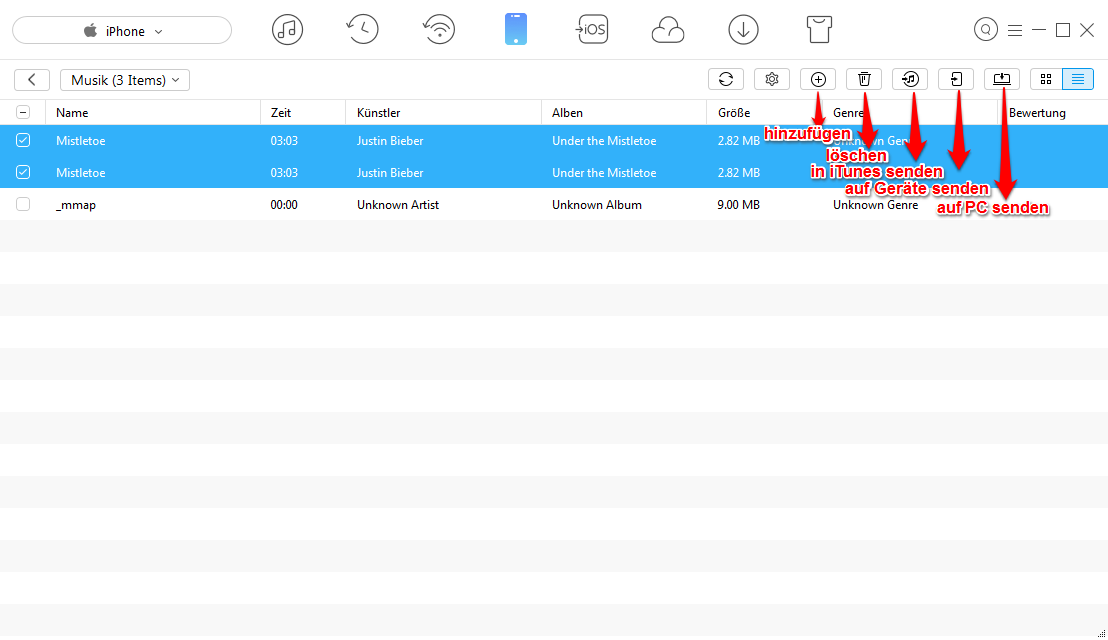Select the connected iPhone device icon
The width and height of the screenshot is (1108, 640).
tap(516, 29)
